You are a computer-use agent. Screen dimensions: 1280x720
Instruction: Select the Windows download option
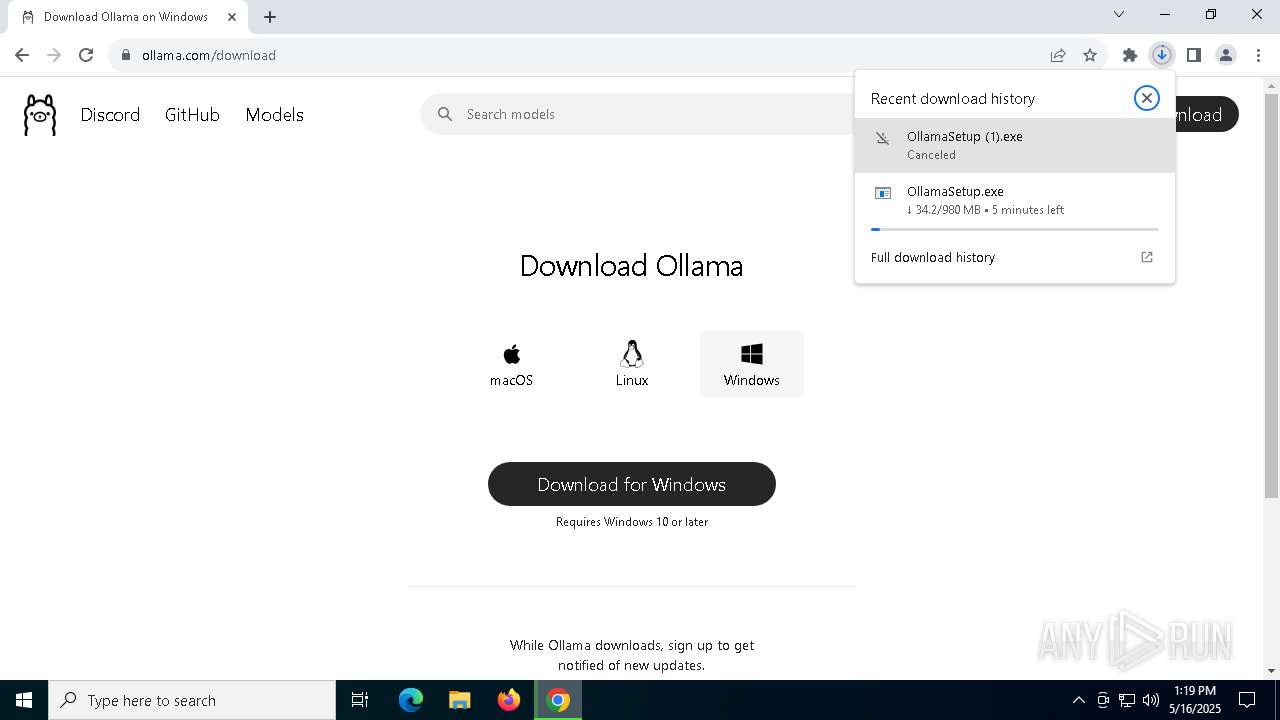tap(752, 364)
